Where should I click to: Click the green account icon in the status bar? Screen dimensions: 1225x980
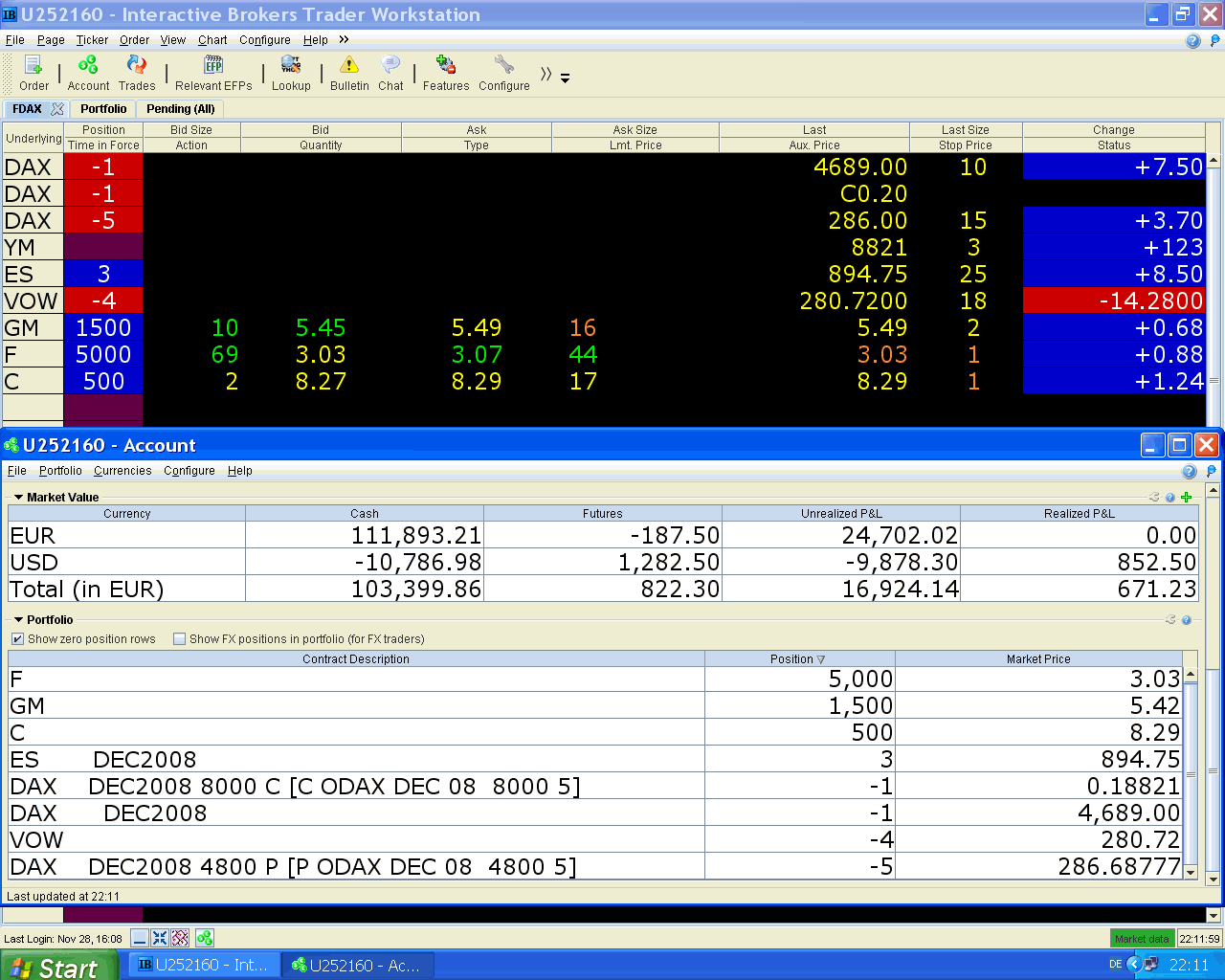(204, 938)
